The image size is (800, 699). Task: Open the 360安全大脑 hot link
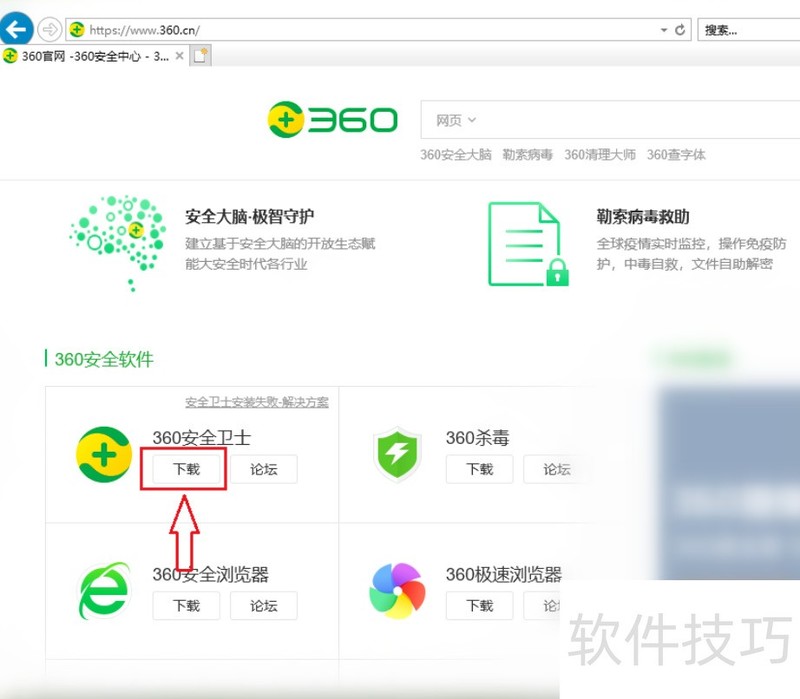click(x=456, y=155)
